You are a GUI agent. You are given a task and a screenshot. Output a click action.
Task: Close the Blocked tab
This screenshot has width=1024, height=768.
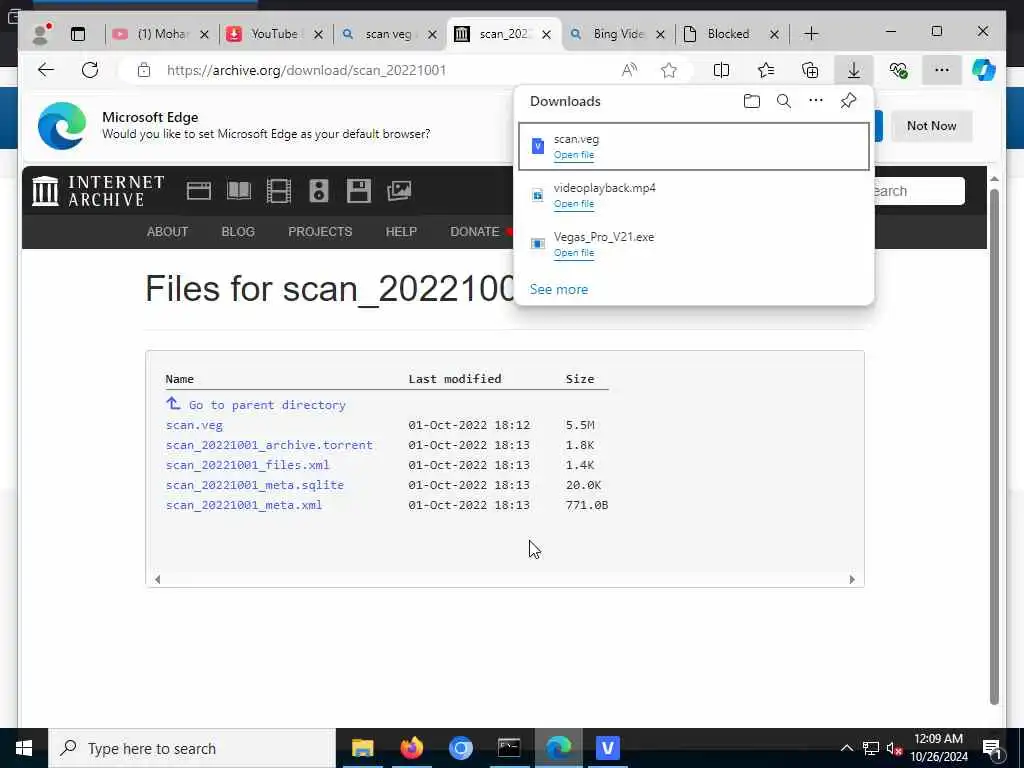point(775,35)
